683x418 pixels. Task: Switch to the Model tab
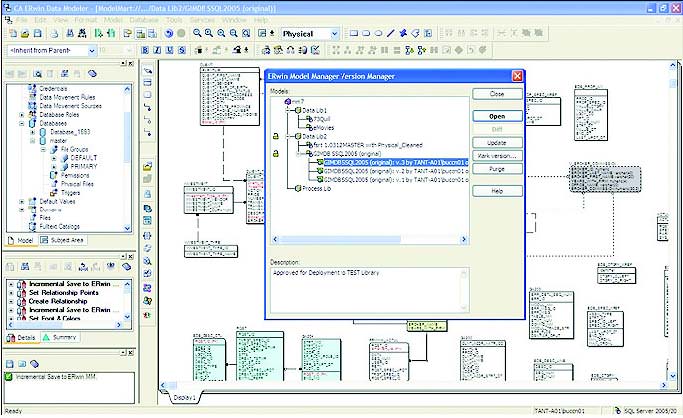click(x=21, y=240)
